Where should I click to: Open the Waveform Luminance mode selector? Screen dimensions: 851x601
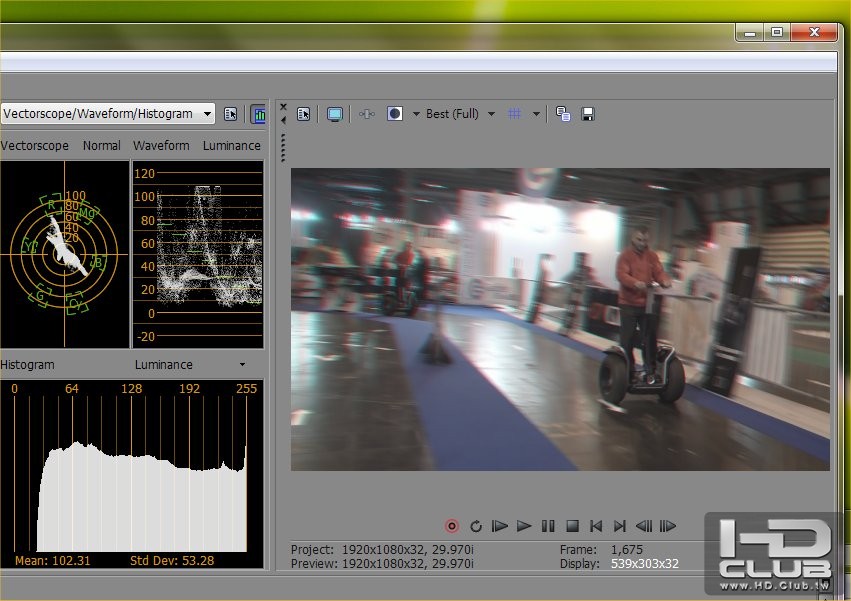click(232, 145)
